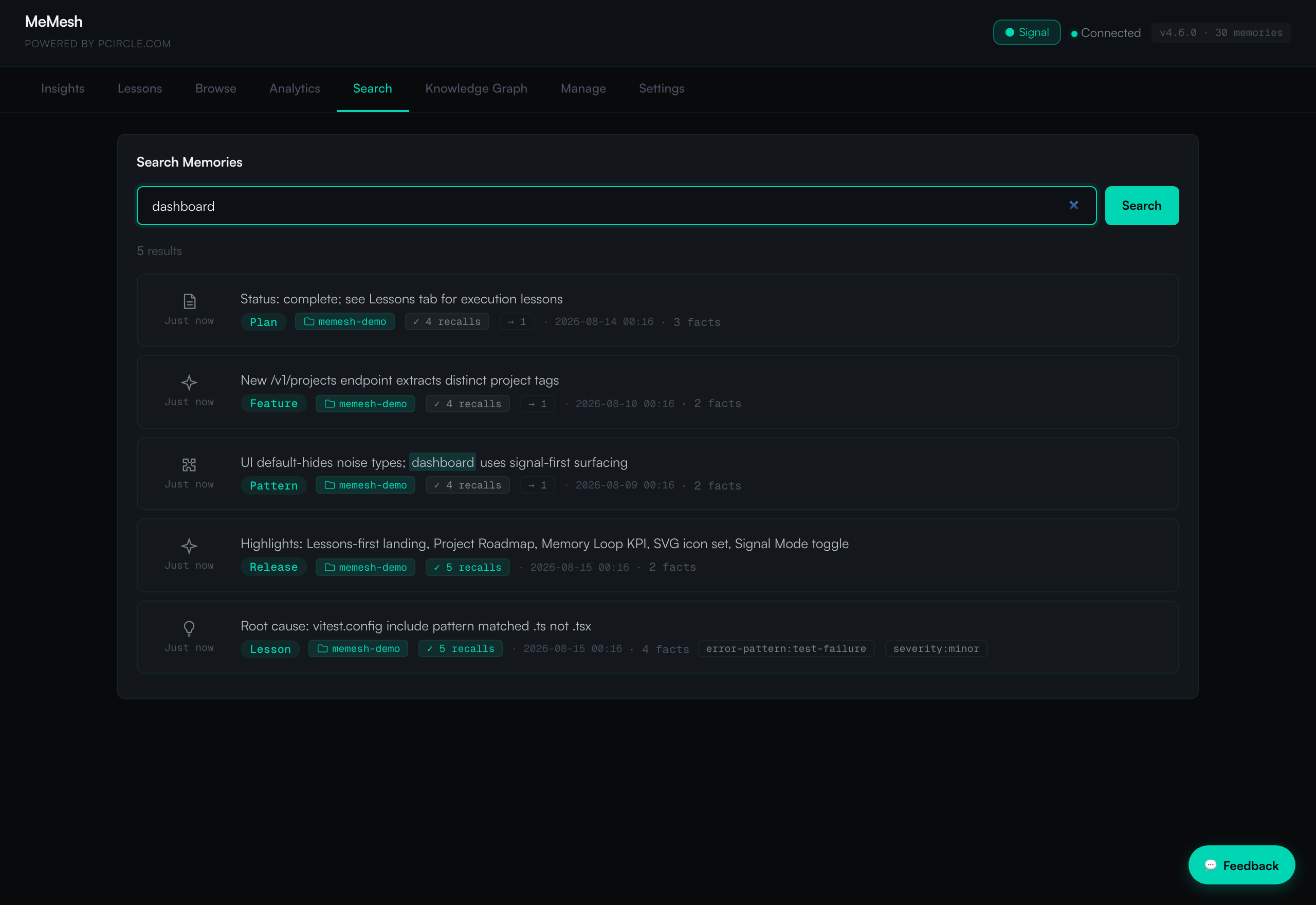The width and height of the screenshot is (1316, 905).
Task: Click the v4.6.0 · 30 memories badge
Action: coord(1221,32)
